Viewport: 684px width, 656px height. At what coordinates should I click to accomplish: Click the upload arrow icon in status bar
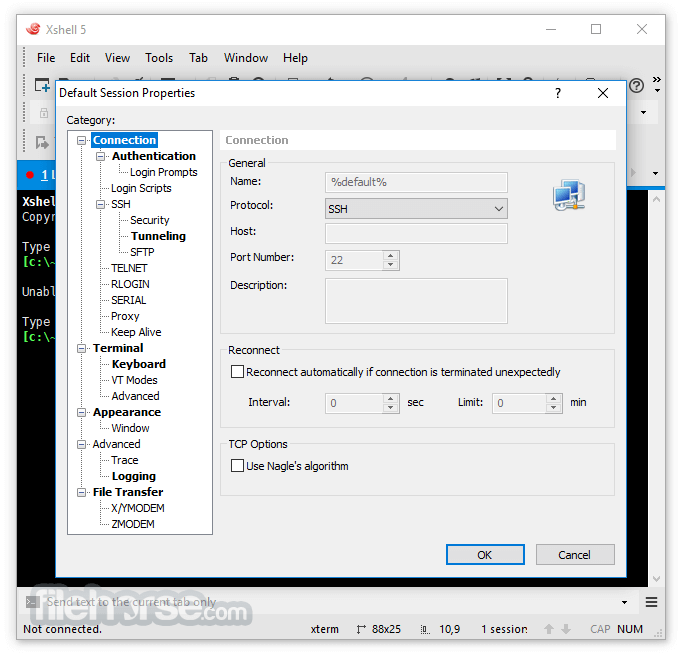pos(549,629)
